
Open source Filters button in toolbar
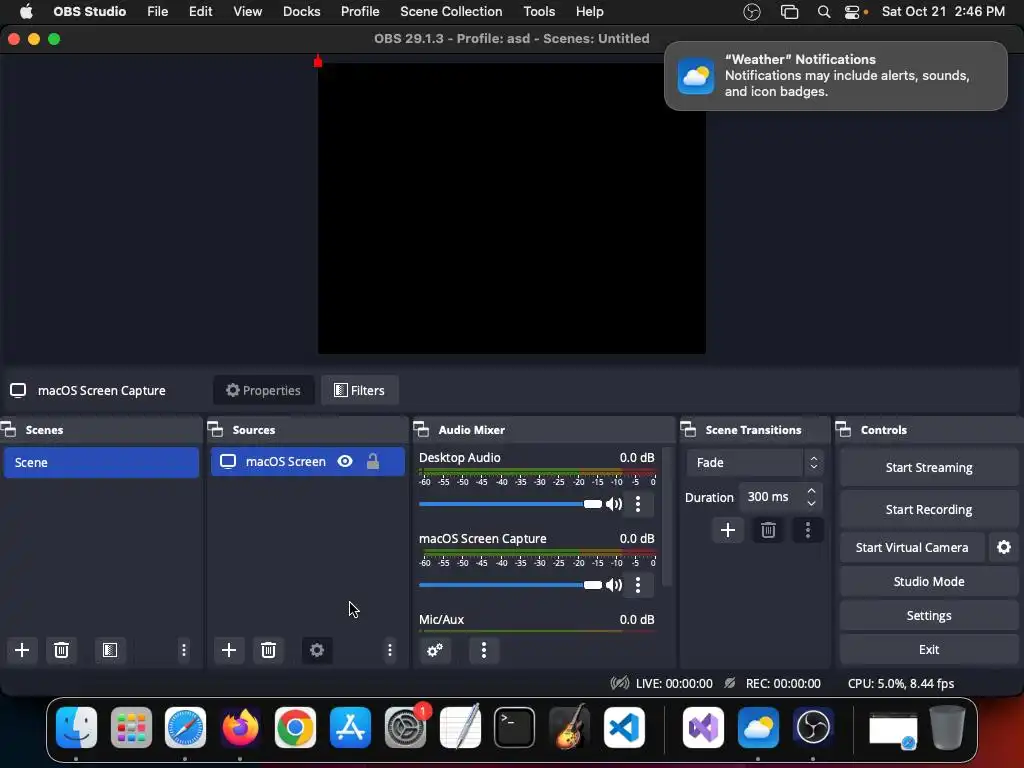click(359, 391)
